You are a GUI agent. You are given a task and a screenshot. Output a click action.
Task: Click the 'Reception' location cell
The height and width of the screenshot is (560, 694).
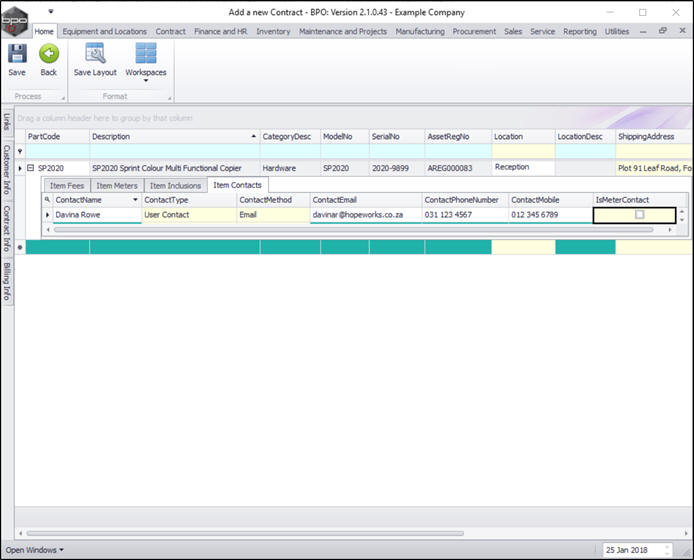523,167
